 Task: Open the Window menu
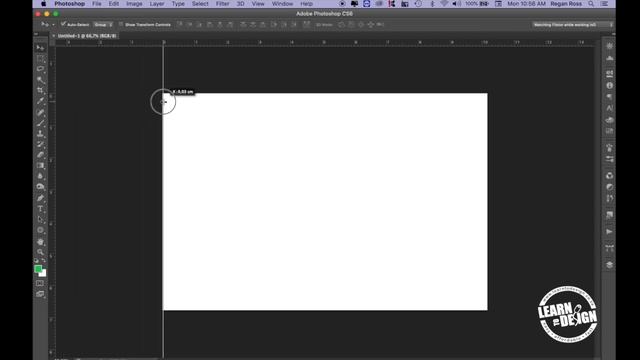[282, 4]
